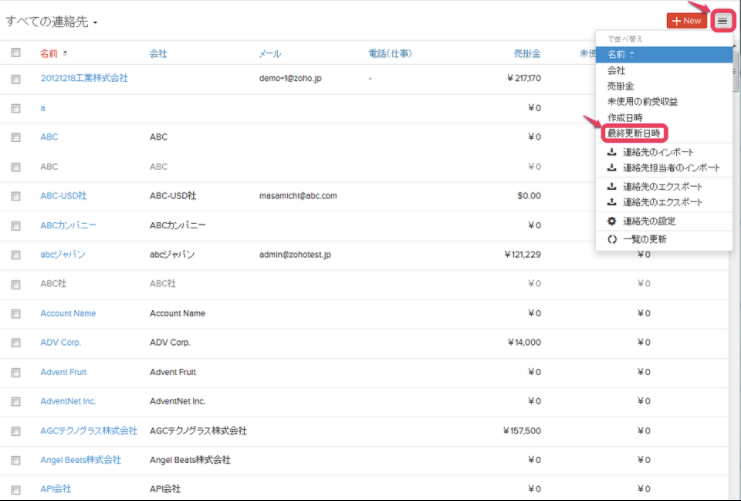Click the import icon beside 連絡先のインポート
The image size is (741, 501).
tap(612, 153)
